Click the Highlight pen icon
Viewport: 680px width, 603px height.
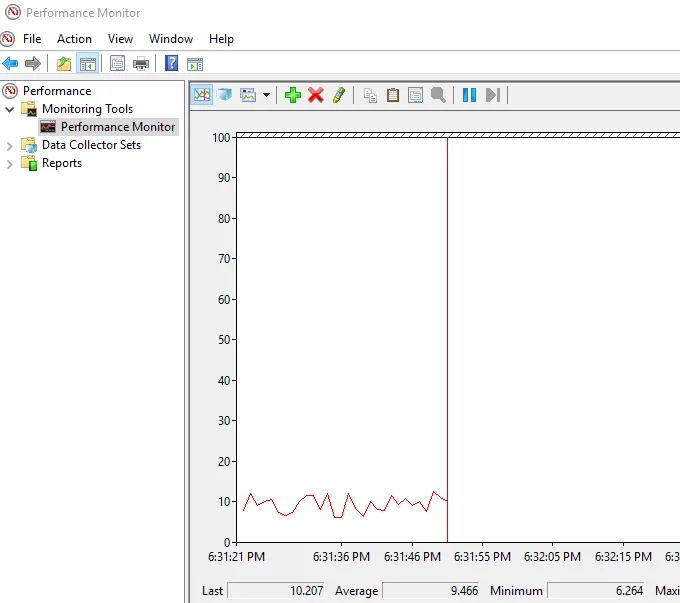pyautogui.click(x=339, y=95)
